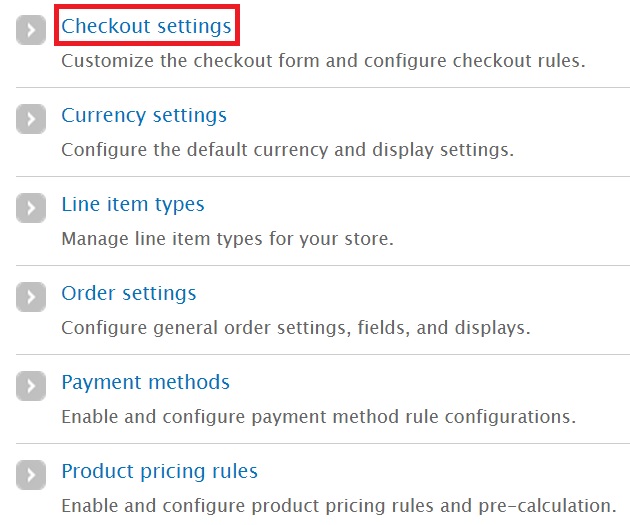Click the arrow icon beside Order settings
This screenshot has width=630, height=525.
[x=31, y=297]
